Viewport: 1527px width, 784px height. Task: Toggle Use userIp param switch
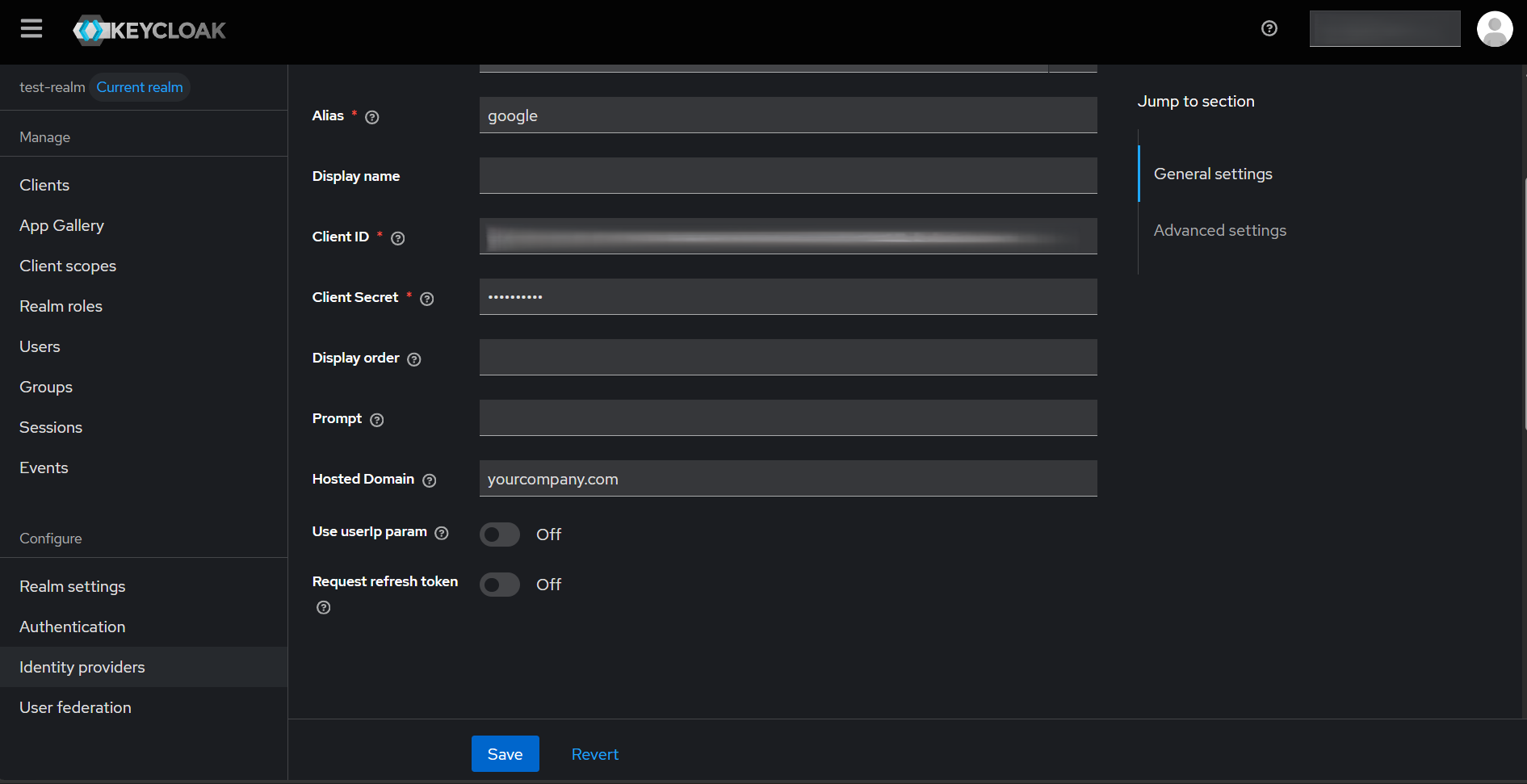click(x=500, y=535)
